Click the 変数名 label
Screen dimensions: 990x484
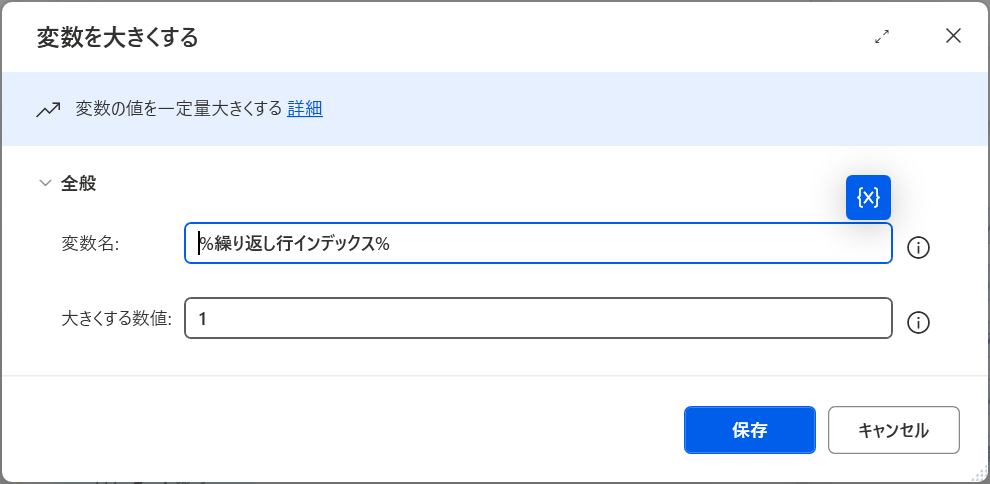[x=90, y=244]
